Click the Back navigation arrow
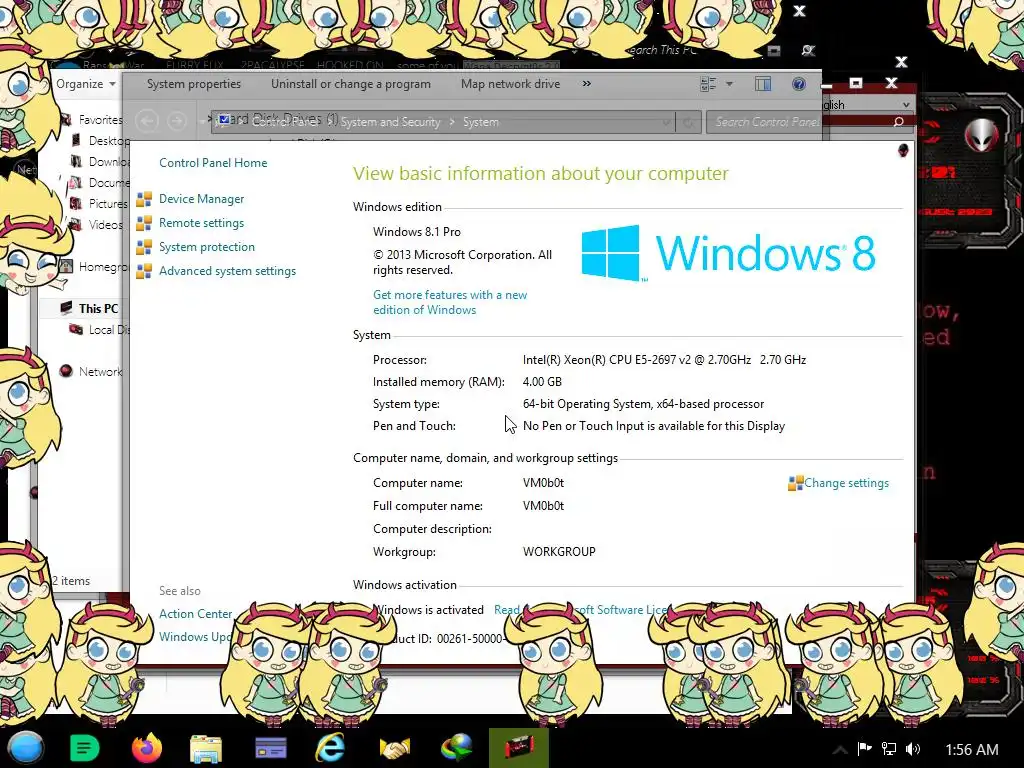 pyautogui.click(x=148, y=121)
